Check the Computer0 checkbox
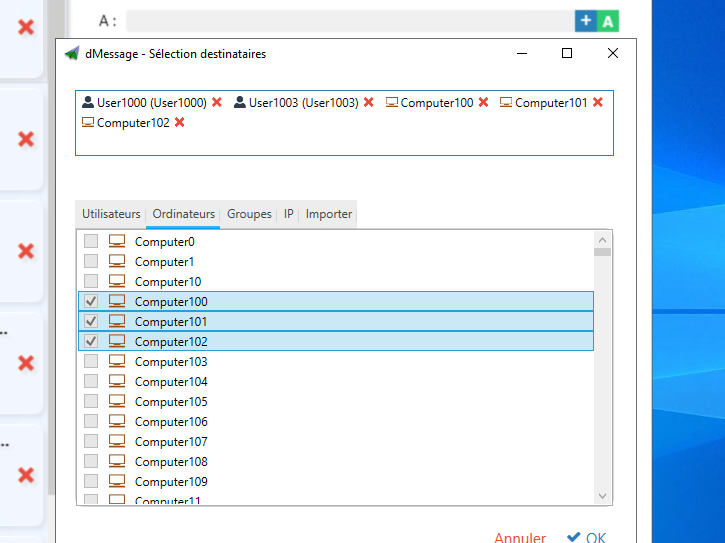725x543 pixels. click(91, 242)
